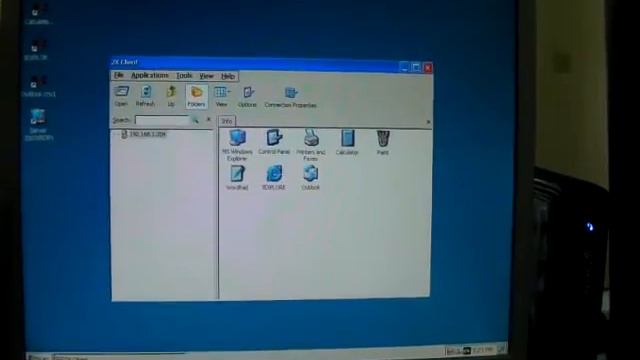Open Connection Properties in toolbar
The height and width of the screenshot is (360, 640).
pyautogui.click(x=290, y=97)
